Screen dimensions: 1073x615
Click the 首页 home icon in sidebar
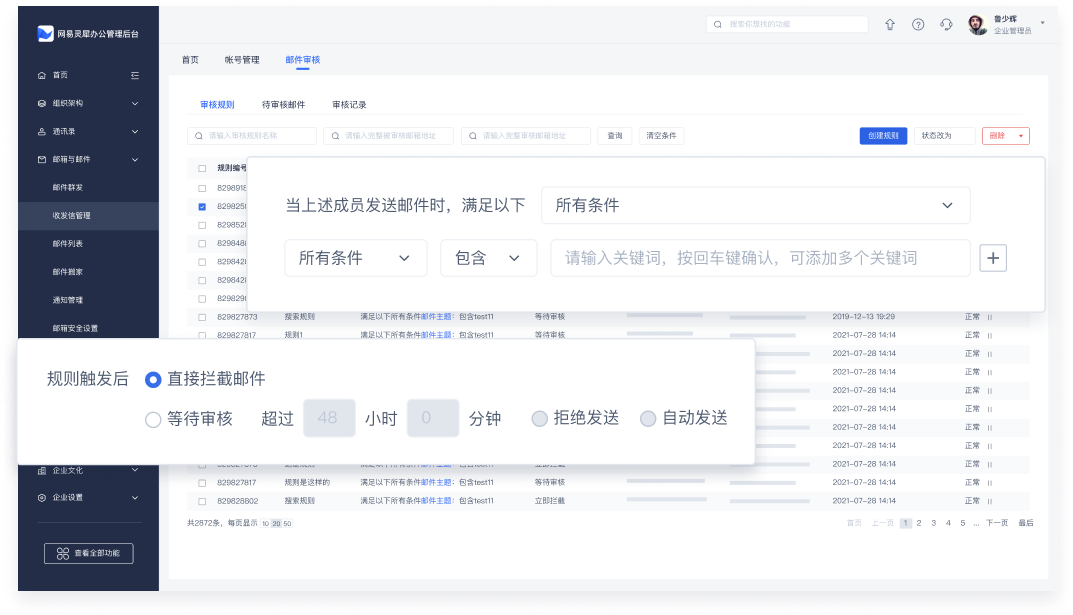point(42,75)
